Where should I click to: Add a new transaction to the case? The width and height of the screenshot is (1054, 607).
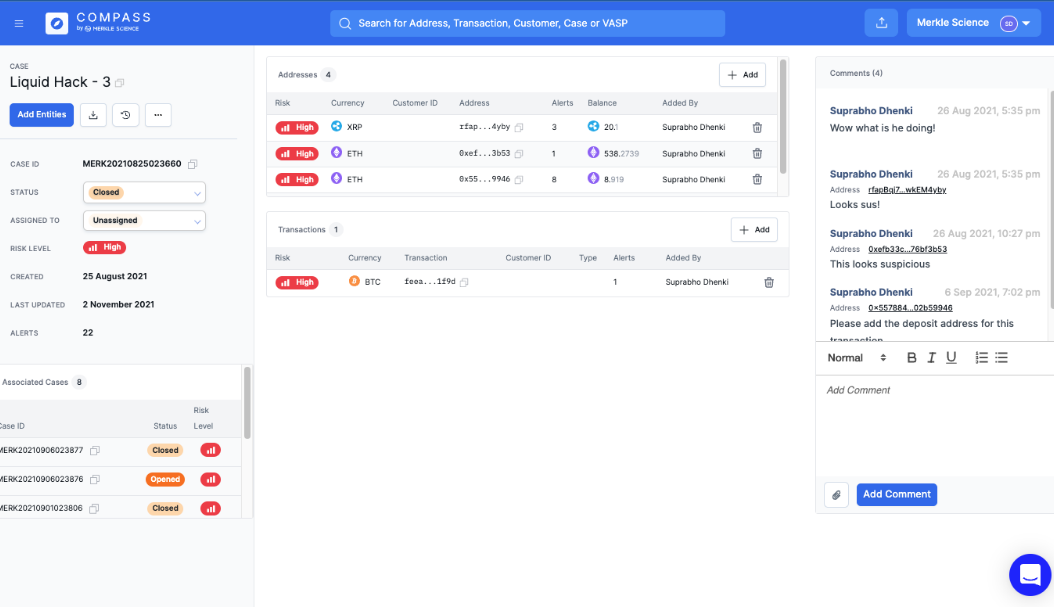[754, 230]
